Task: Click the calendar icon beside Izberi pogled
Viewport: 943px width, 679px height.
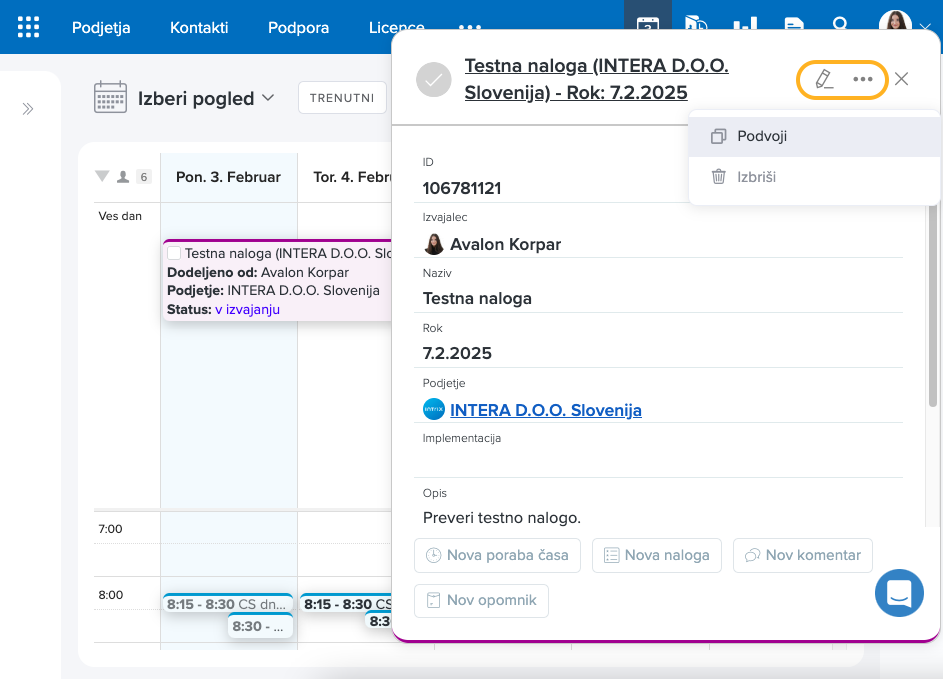Action: click(x=110, y=98)
